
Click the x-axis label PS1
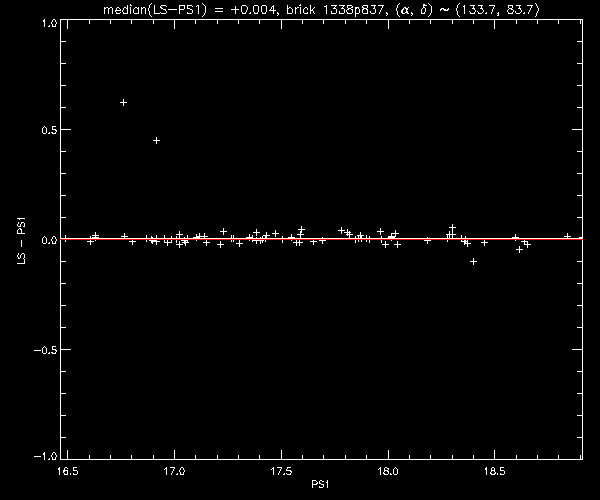point(320,484)
